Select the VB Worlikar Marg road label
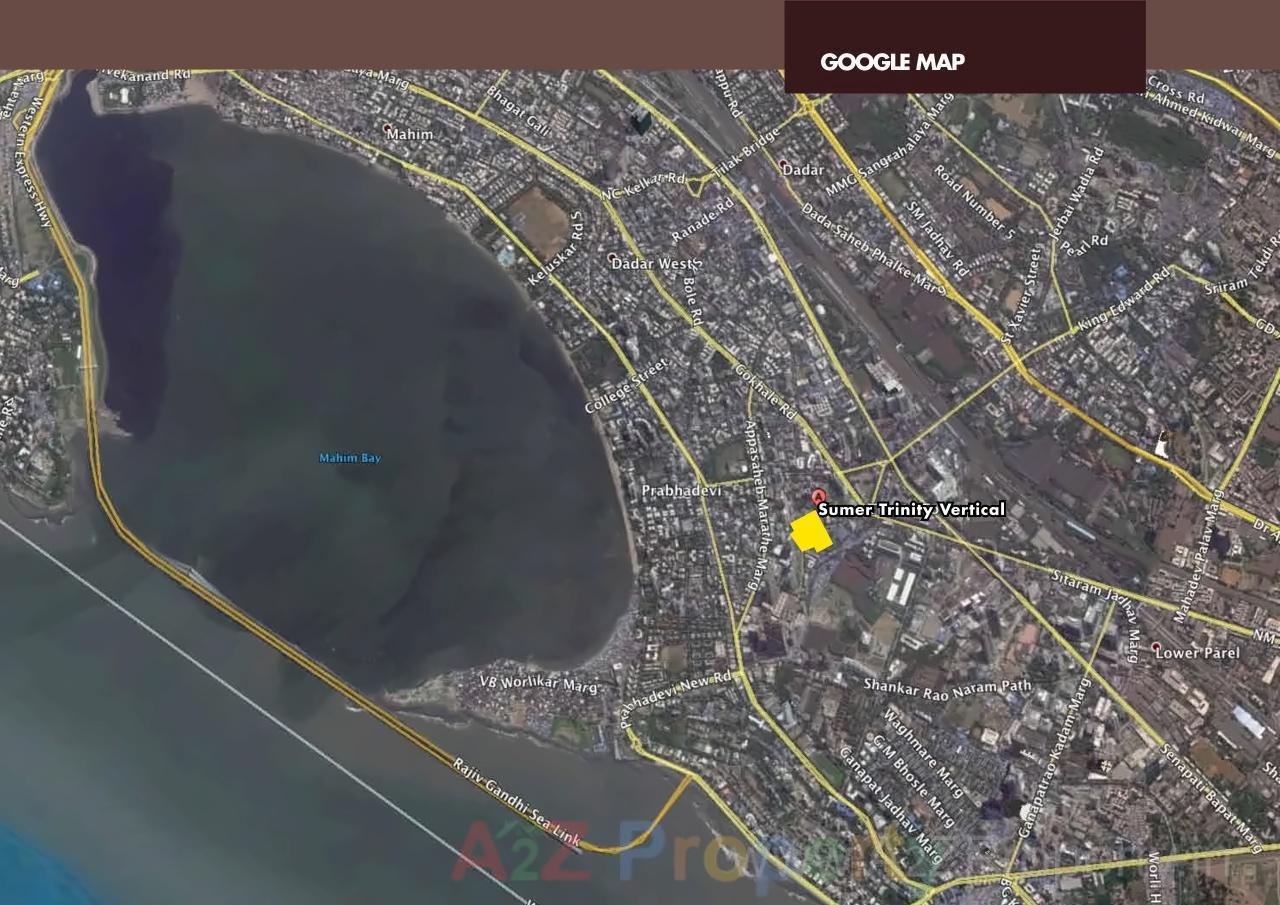This screenshot has width=1280, height=905. pyautogui.click(x=538, y=685)
